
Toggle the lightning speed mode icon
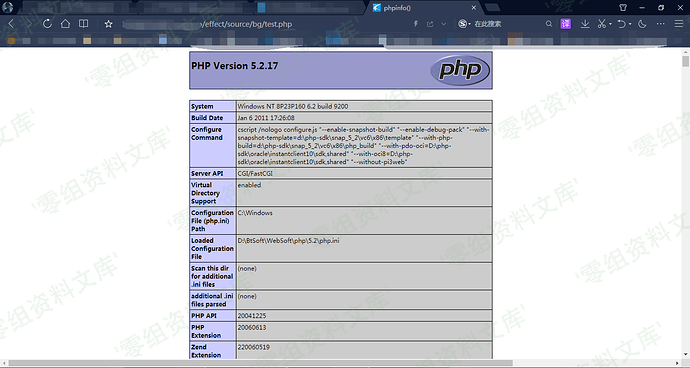tap(415, 24)
